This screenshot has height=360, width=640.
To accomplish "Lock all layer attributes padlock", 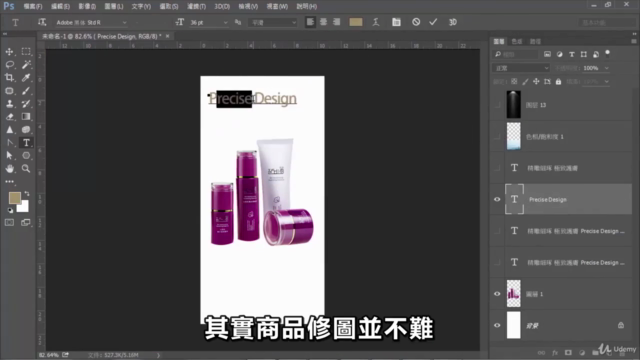I will click(x=558, y=82).
